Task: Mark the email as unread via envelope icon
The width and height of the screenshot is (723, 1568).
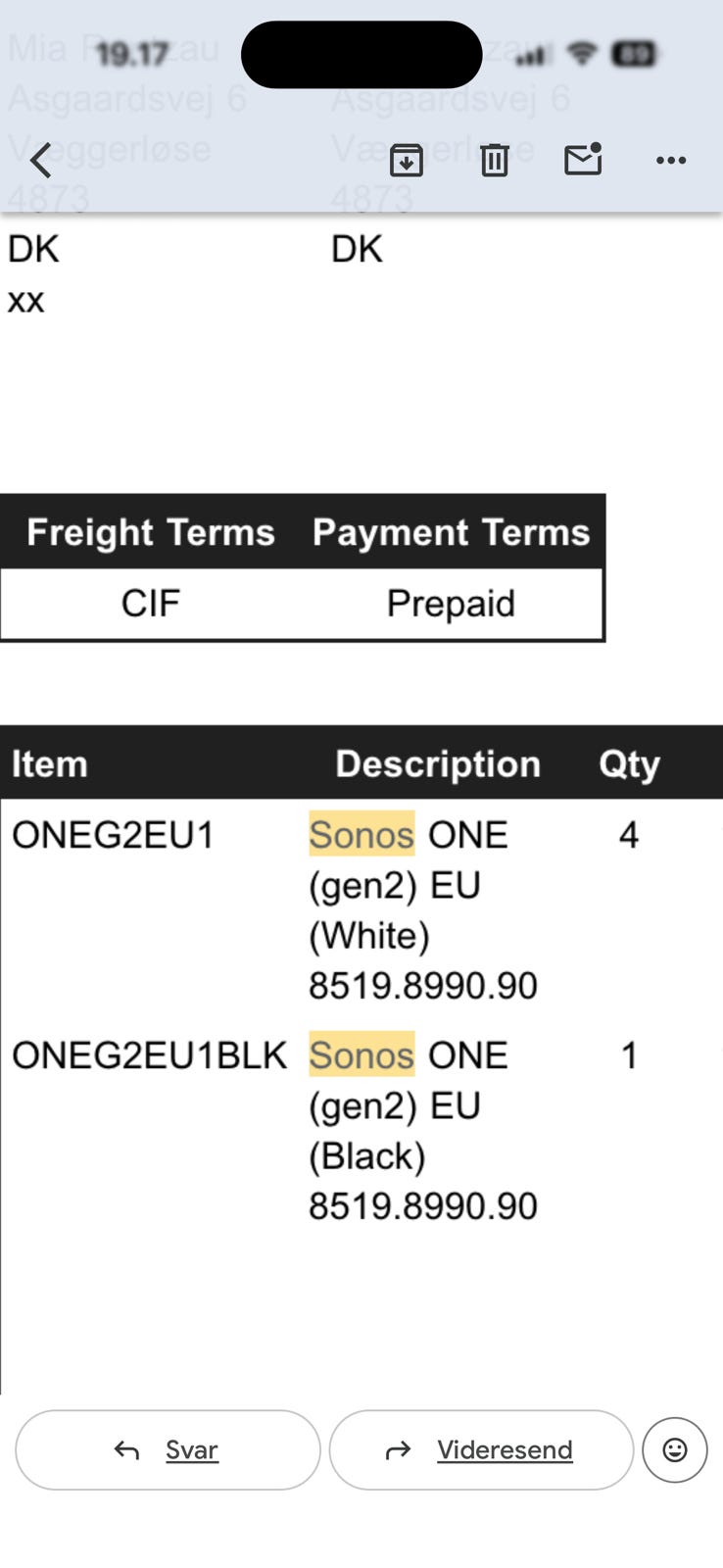Action: tap(583, 159)
